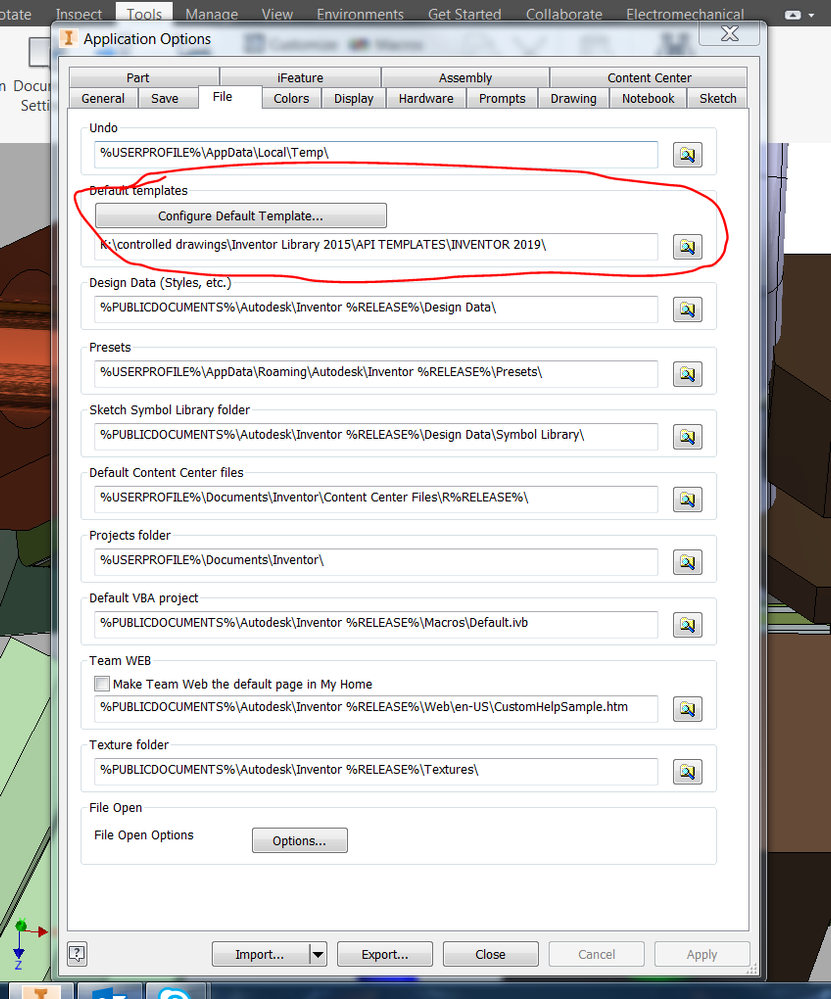Open the Prompts tab
The height and width of the screenshot is (999, 831).
coord(502,99)
